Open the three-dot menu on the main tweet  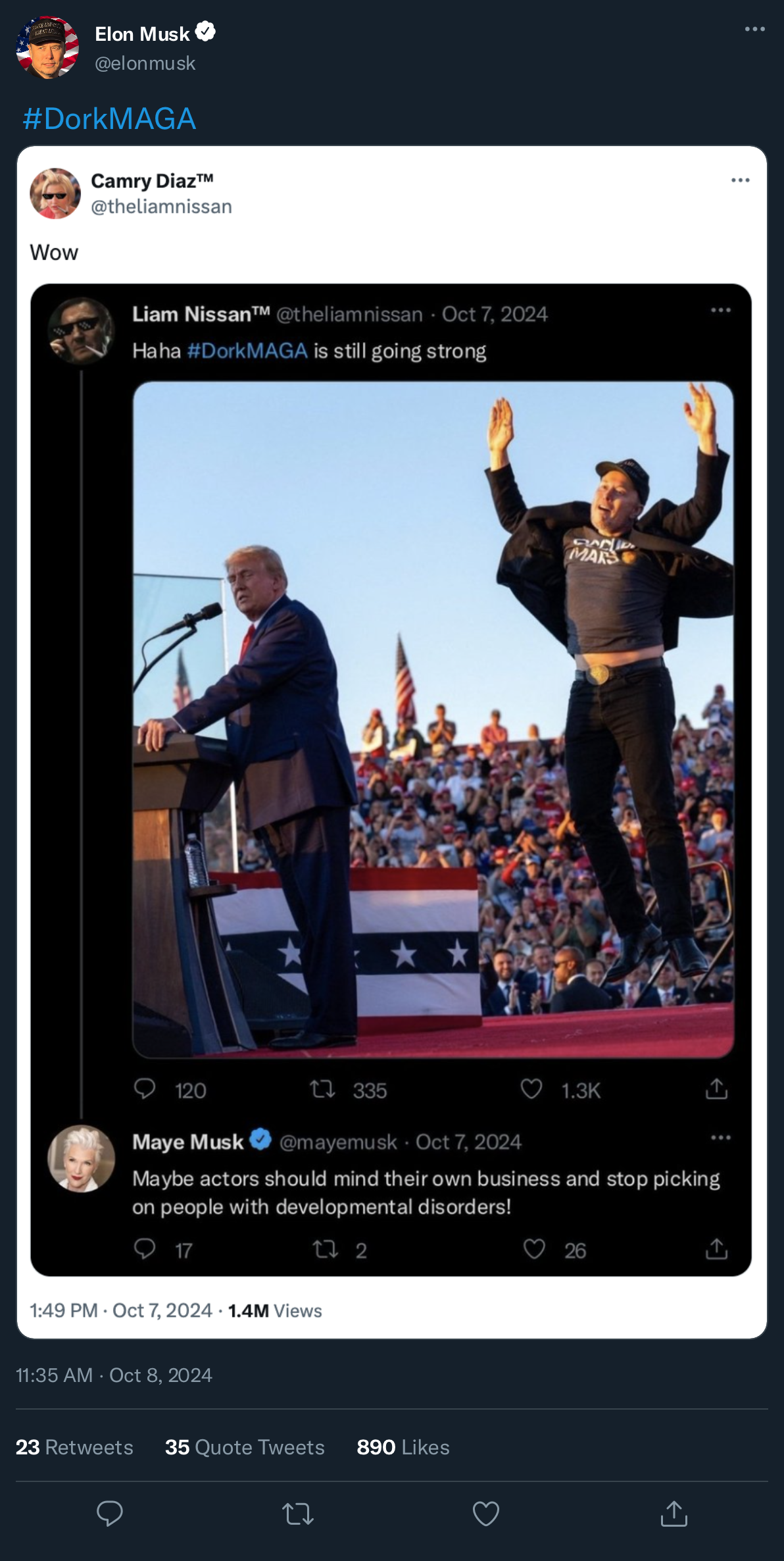coord(754,29)
